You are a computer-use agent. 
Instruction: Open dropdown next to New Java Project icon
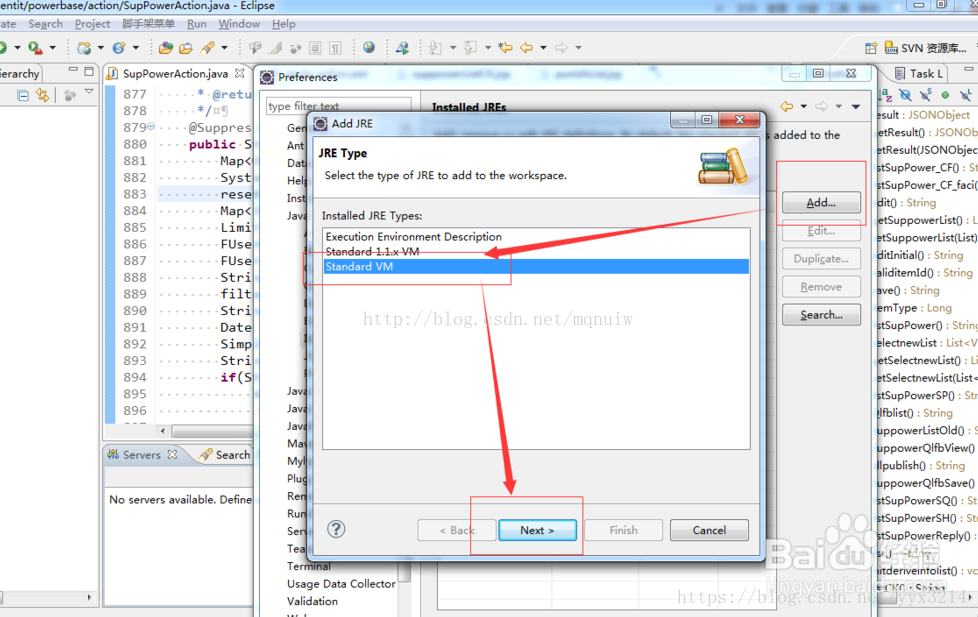coord(100,47)
